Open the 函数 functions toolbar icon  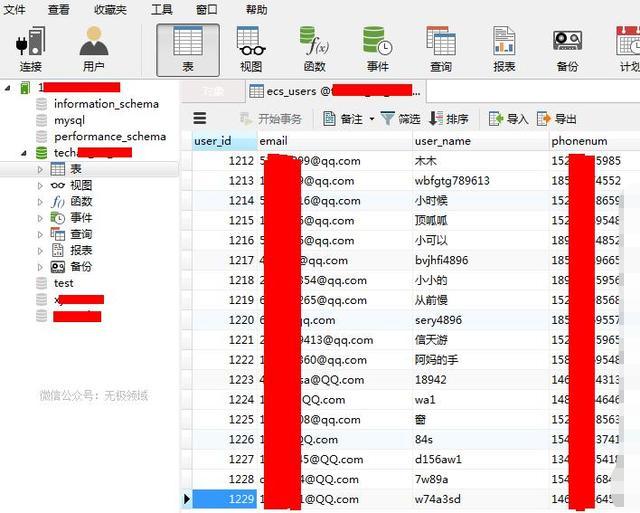click(x=314, y=49)
